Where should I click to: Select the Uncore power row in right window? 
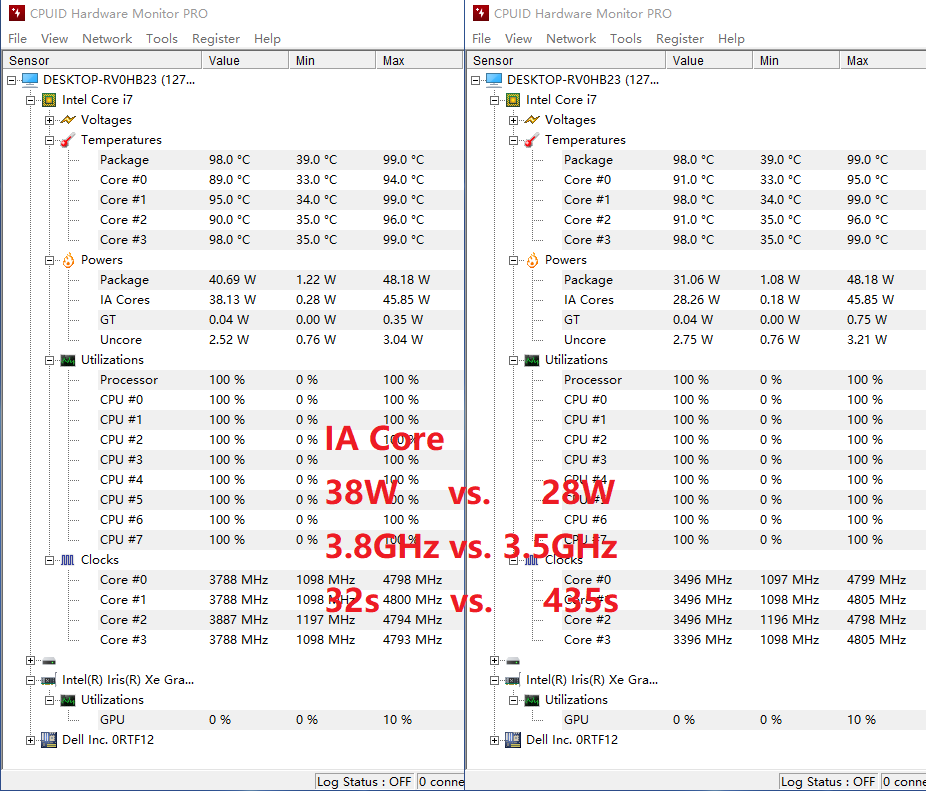[x=744, y=340]
